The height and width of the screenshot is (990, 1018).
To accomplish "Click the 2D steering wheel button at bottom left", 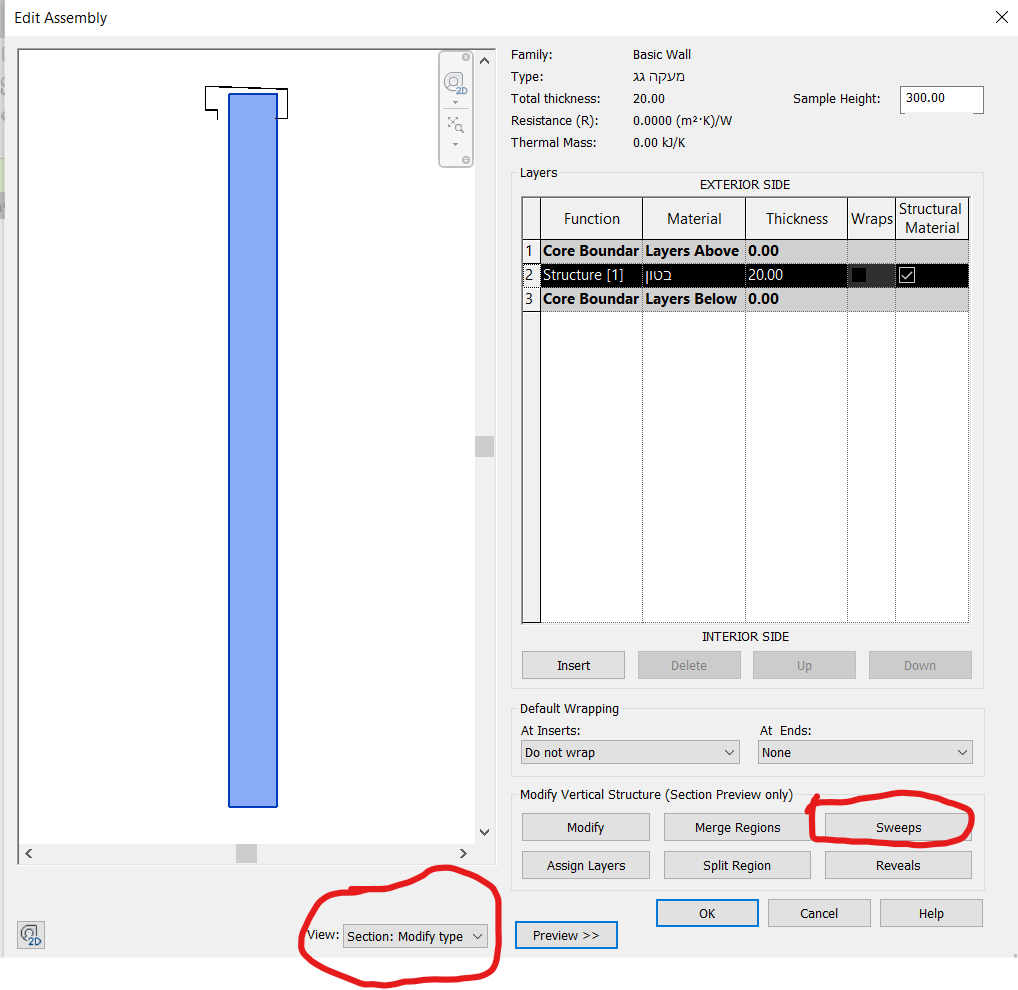I will point(31,935).
